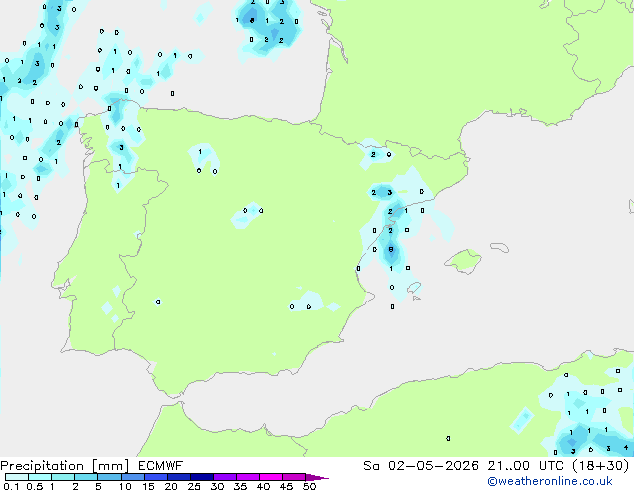The height and width of the screenshot is (490, 634).
Task: Pick the 25–30 mm navy legend swatch
Action: 201,477
